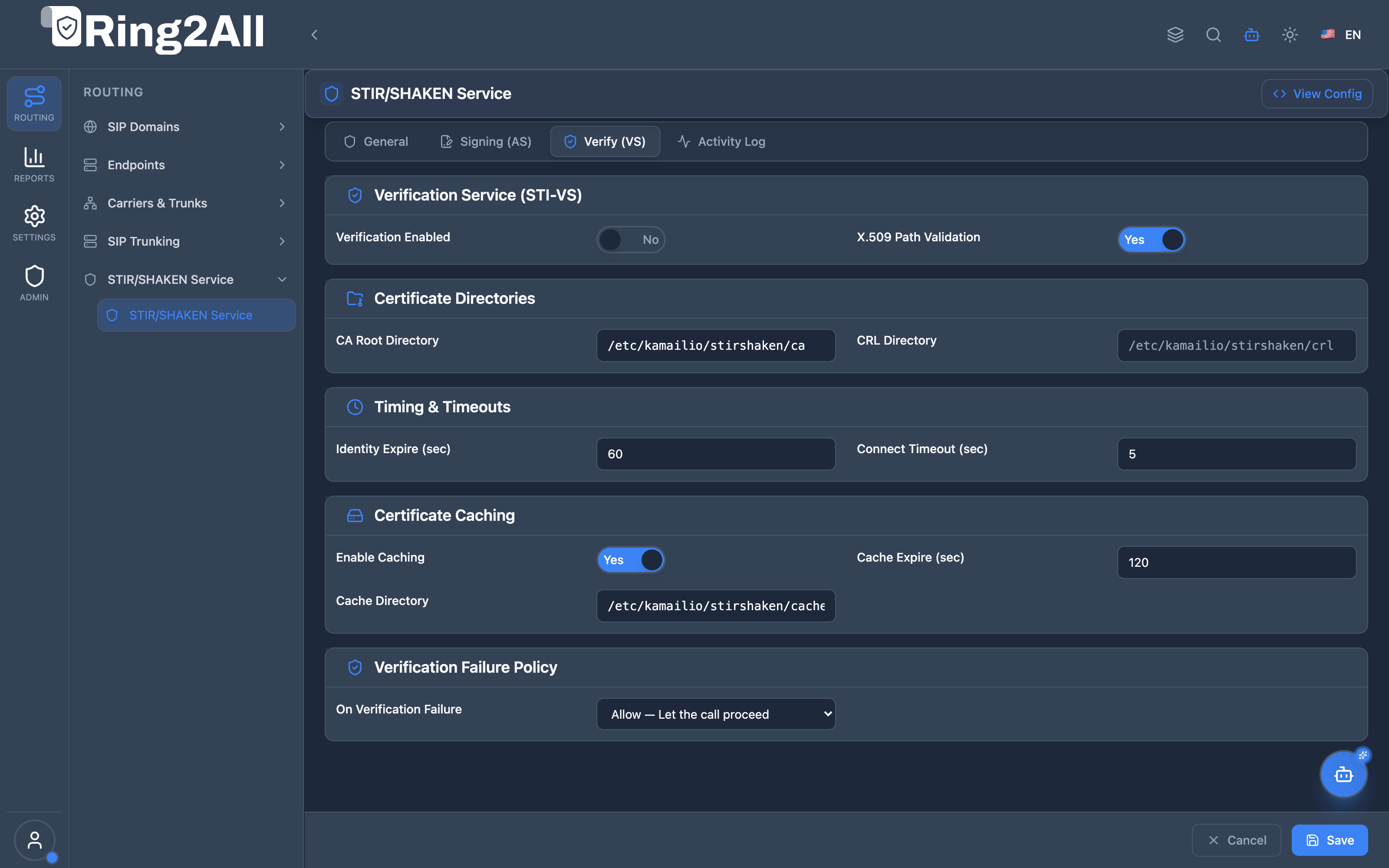Screen dimensions: 1389x868
Task: Click the CA Root Directory field
Action: click(716, 345)
